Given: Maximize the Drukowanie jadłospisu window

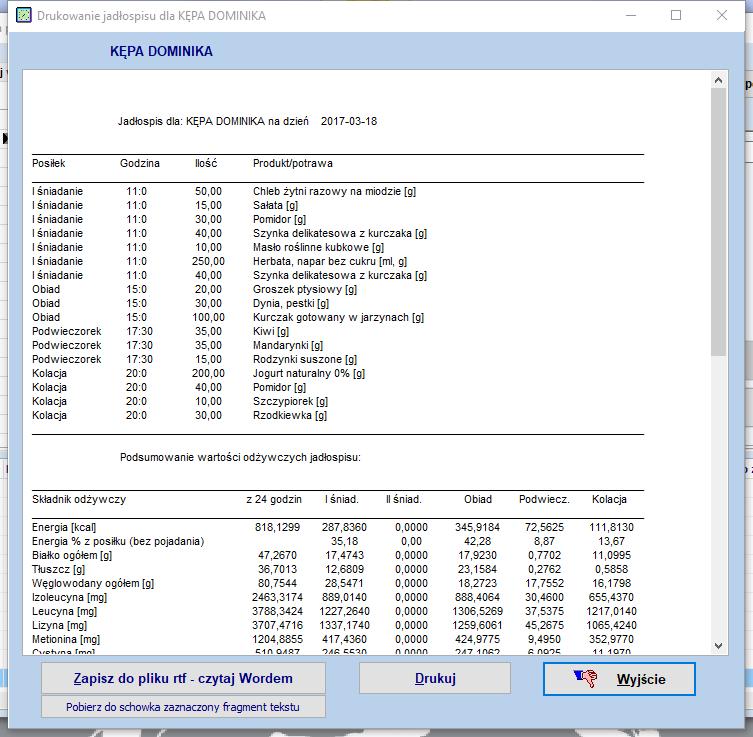Looking at the screenshot, I should click(x=676, y=15).
